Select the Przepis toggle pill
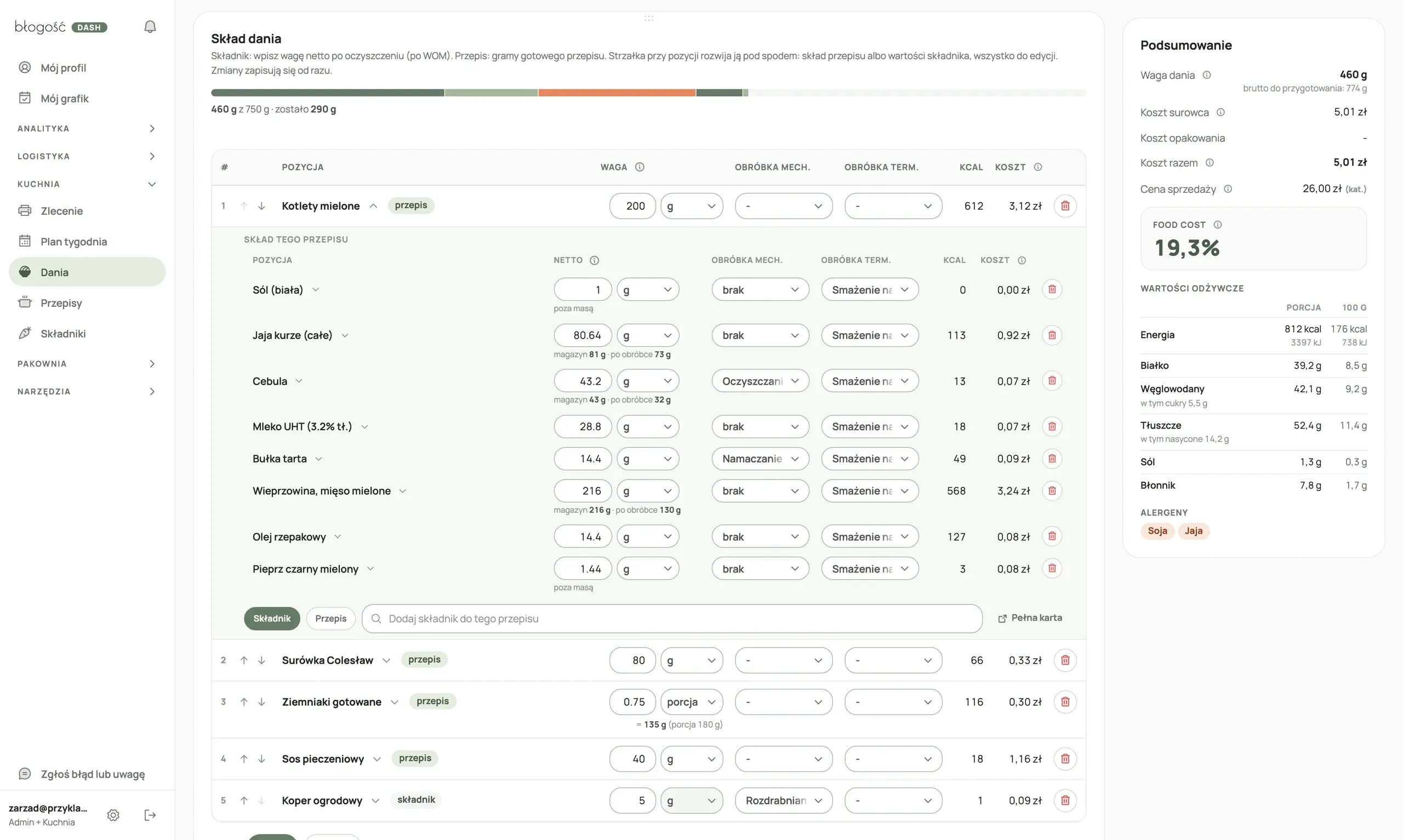This screenshot has height=840, width=1403. click(330, 619)
